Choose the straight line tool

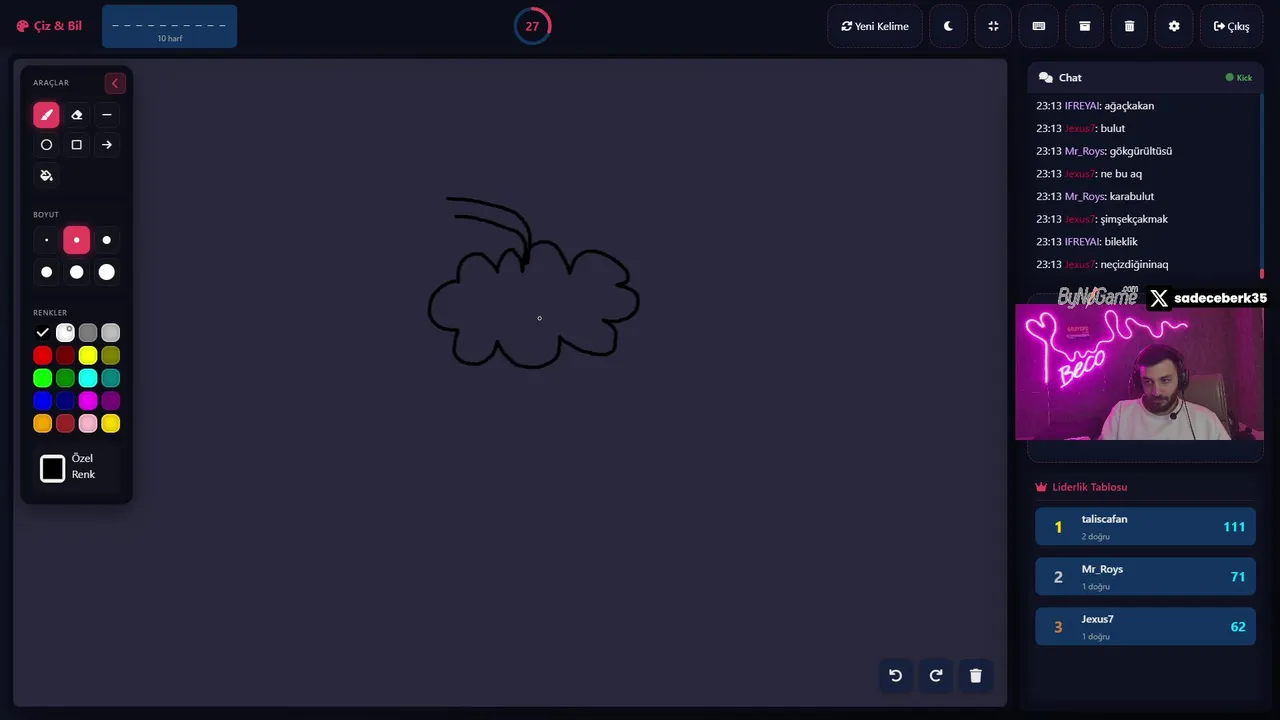[x=107, y=115]
